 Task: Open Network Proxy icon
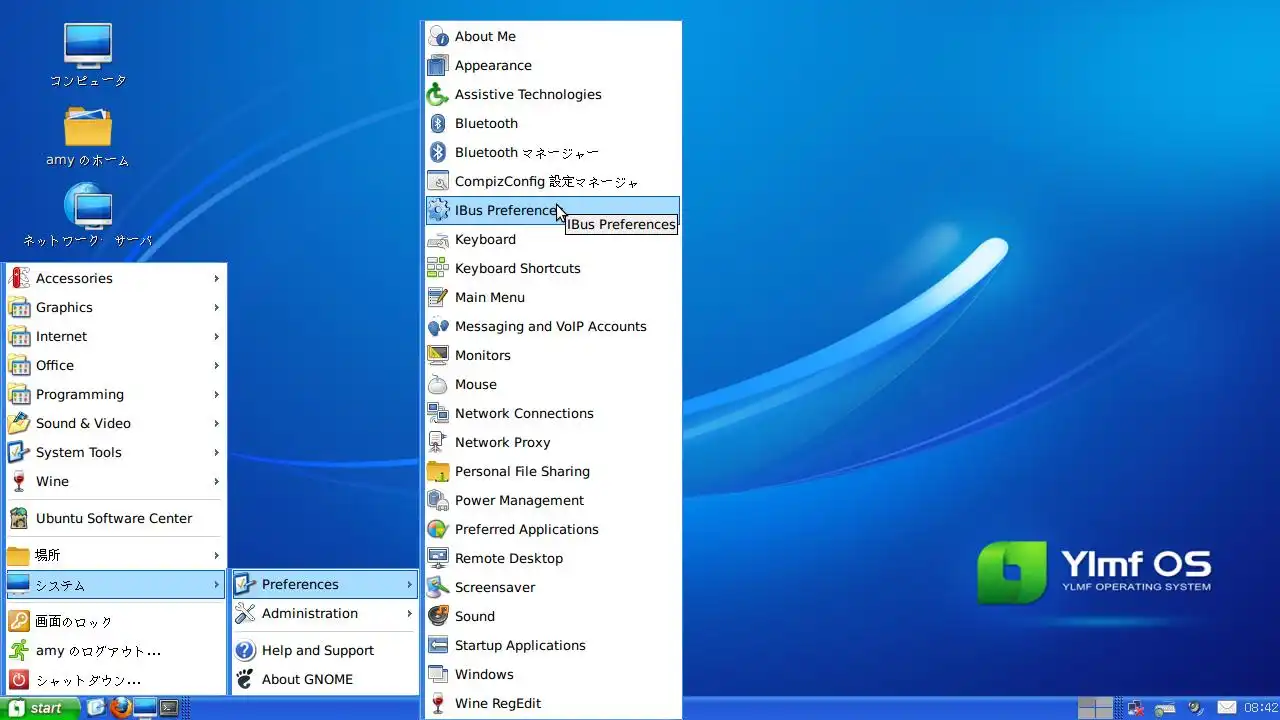click(x=438, y=442)
